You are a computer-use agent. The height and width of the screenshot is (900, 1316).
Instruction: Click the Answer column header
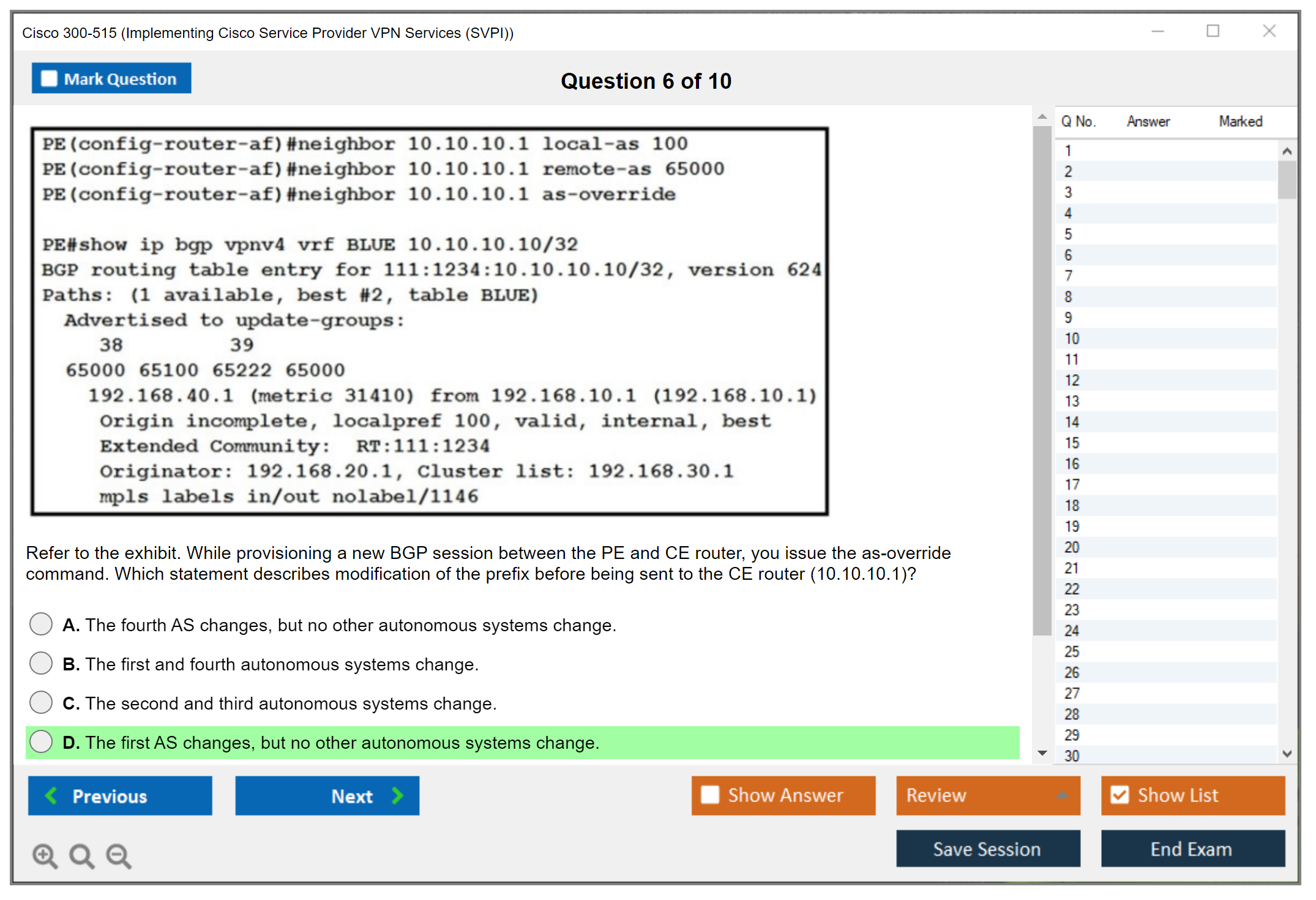(x=1148, y=121)
